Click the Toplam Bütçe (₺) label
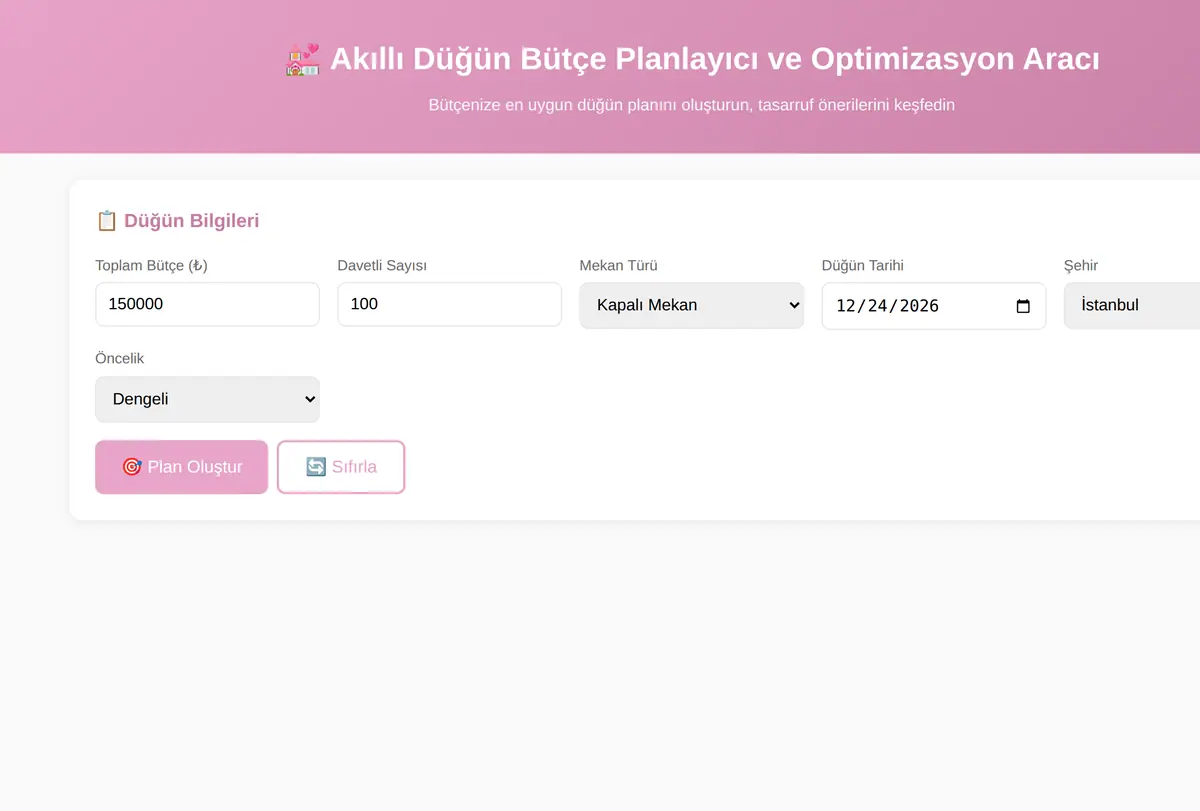The height and width of the screenshot is (811, 1200). [x=152, y=265]
